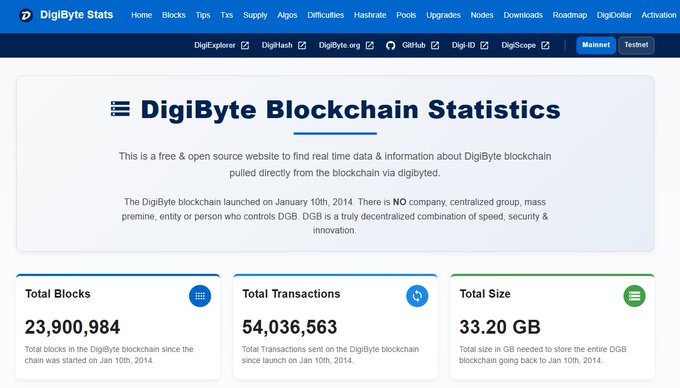Open the Digi-ID link
This screenshot has width=680, height=388.
click(463, 45)
